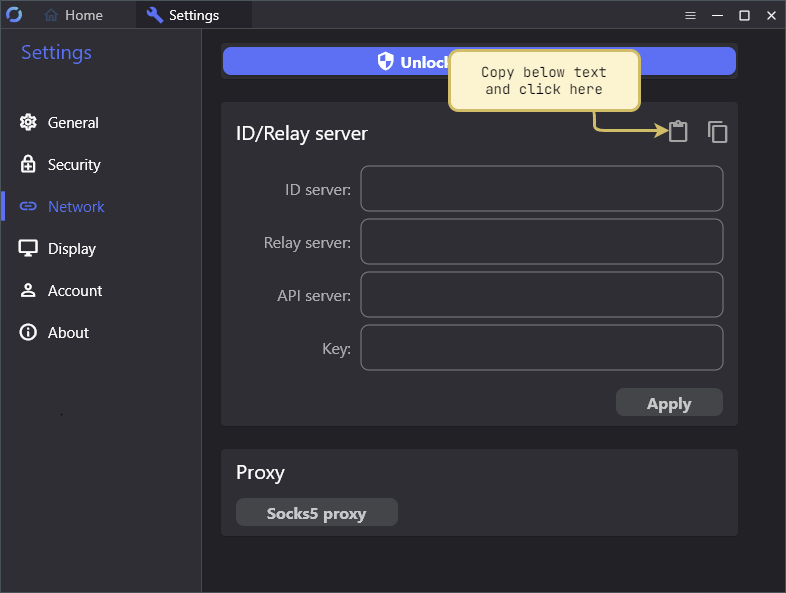This screenshot has width=786, height=593.
Task: Open the Socks5 proxy settings
Action: (316, 513)
